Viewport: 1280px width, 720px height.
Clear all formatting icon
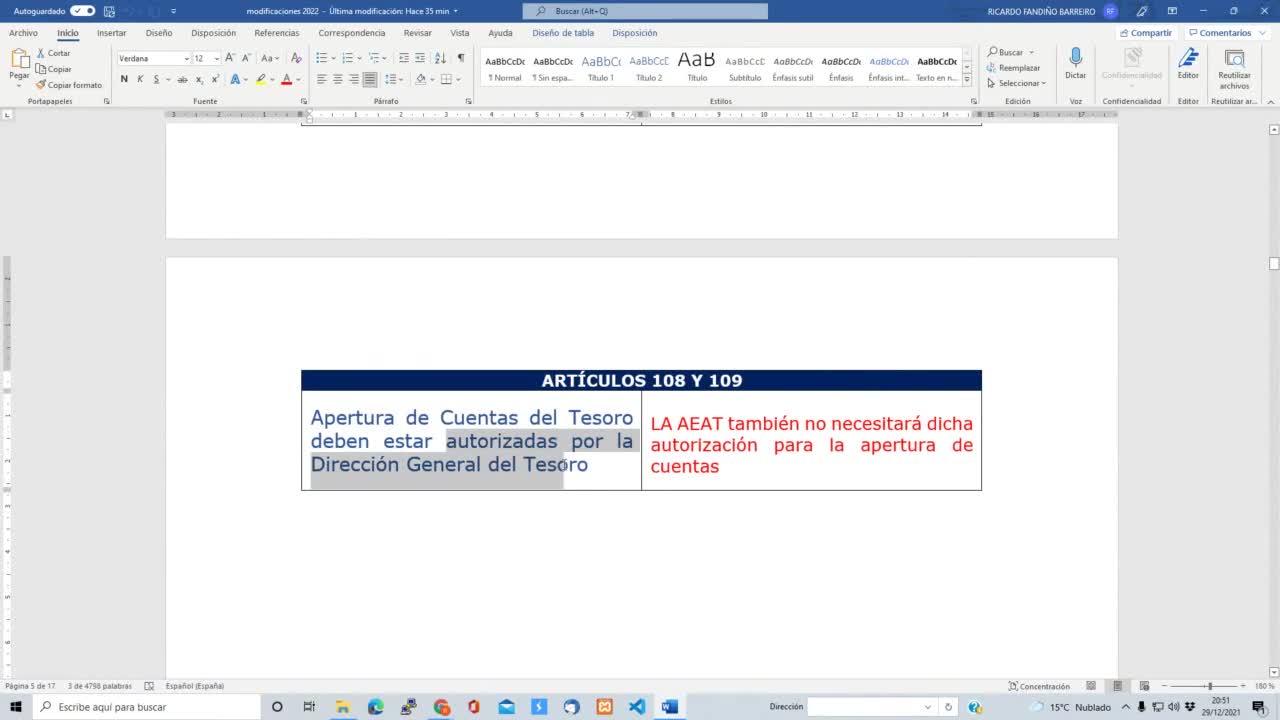click(296, 58)
